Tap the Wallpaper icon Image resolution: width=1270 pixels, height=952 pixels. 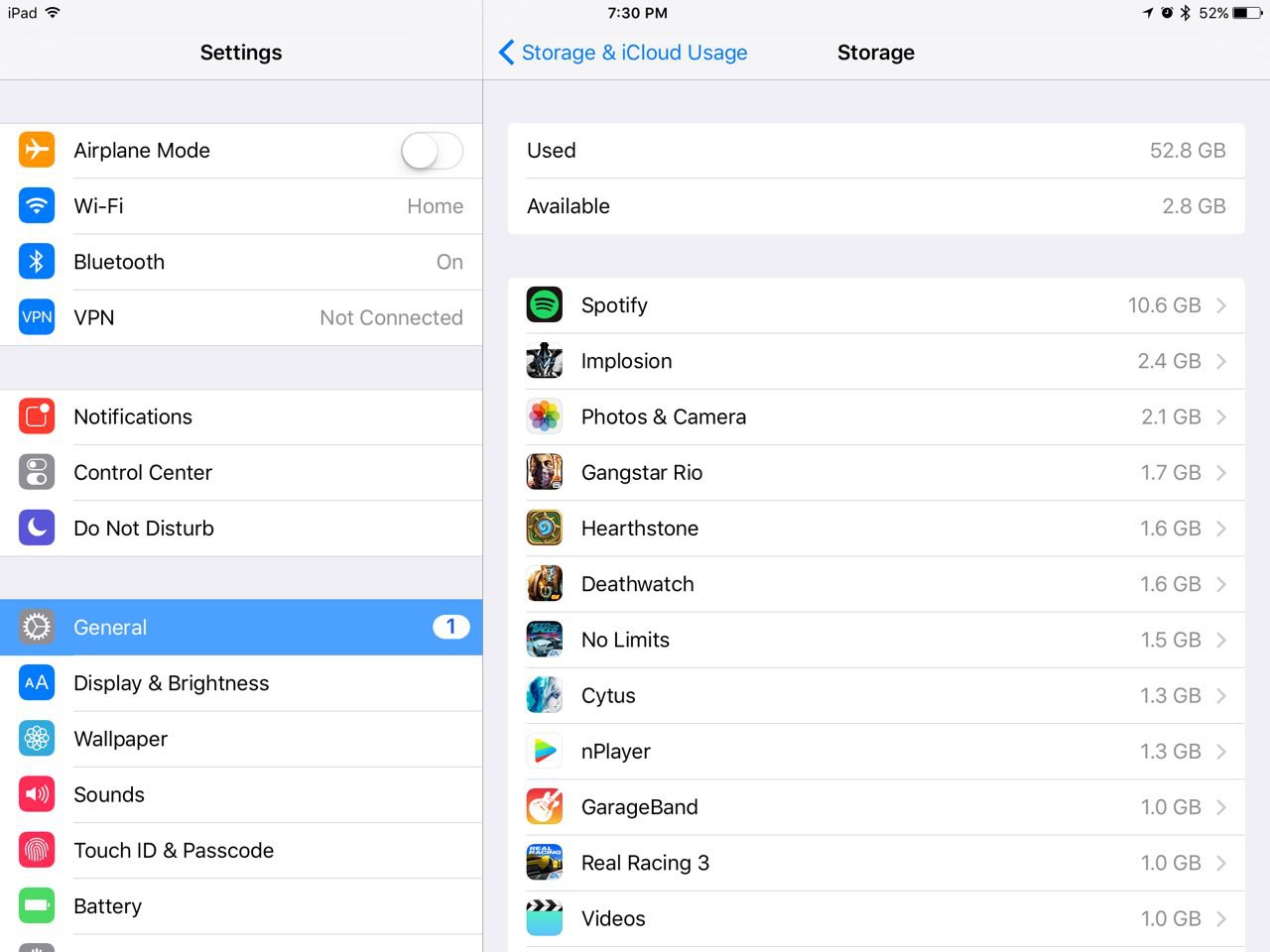click(x=37, y=739)
